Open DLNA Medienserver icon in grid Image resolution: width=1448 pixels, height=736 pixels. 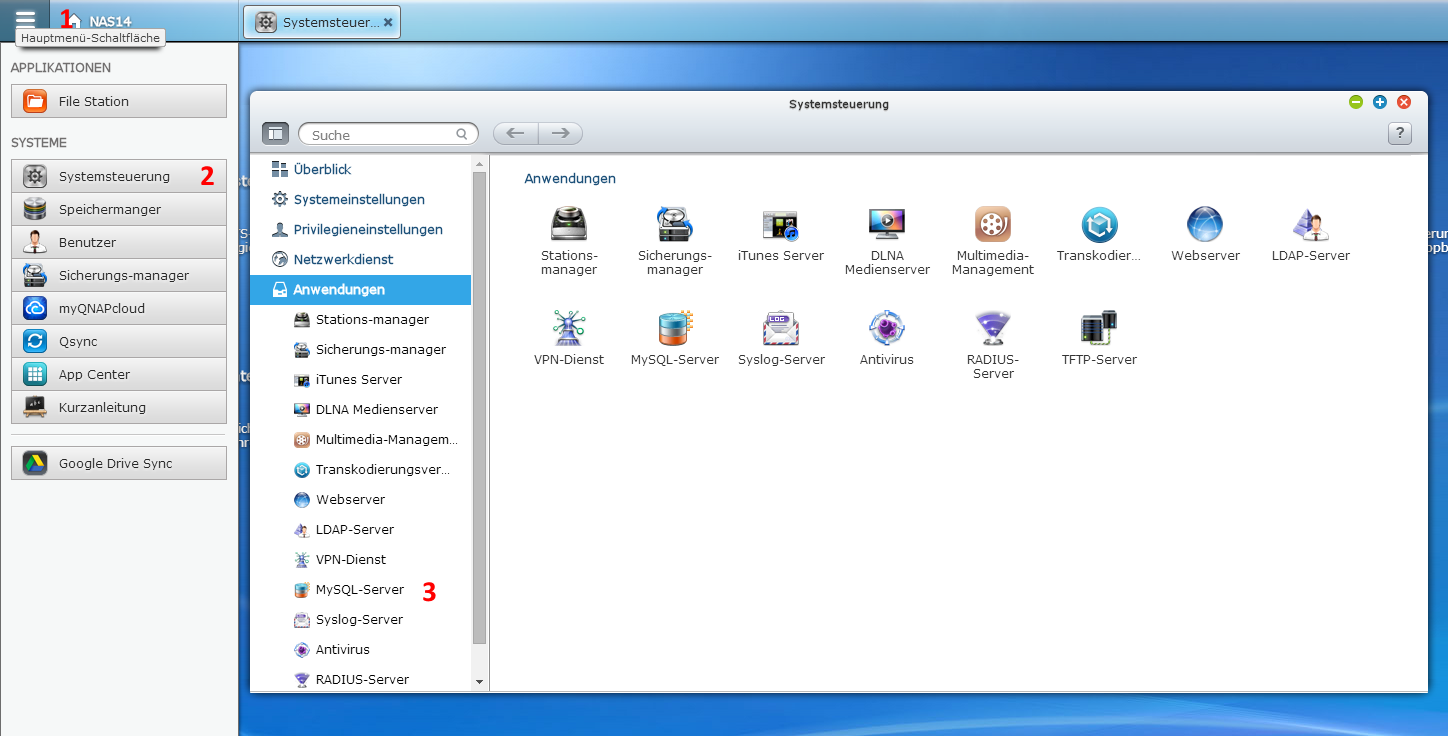click(887, 224)
